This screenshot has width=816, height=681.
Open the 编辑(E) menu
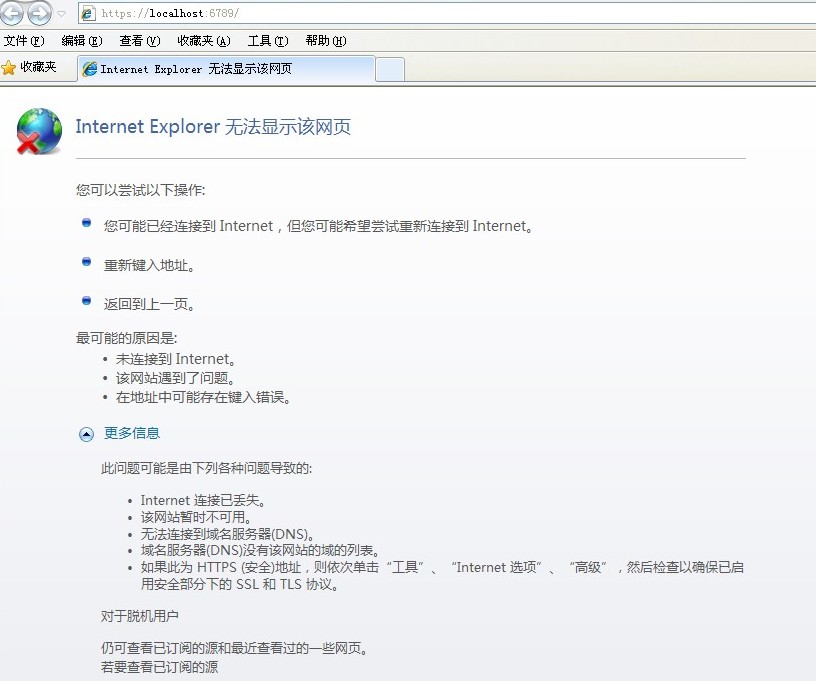pos(82,41)
